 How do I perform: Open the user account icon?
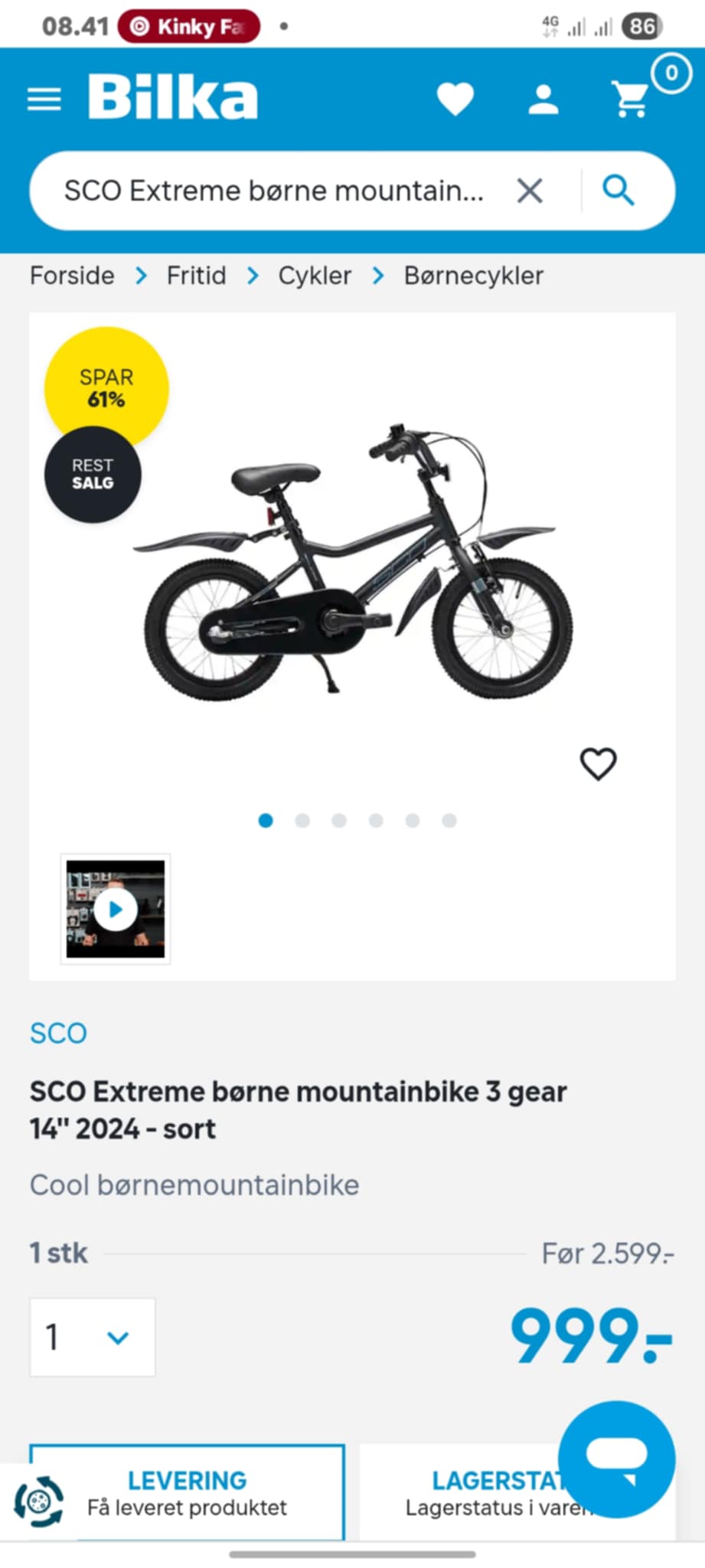(x=543, y=100)
